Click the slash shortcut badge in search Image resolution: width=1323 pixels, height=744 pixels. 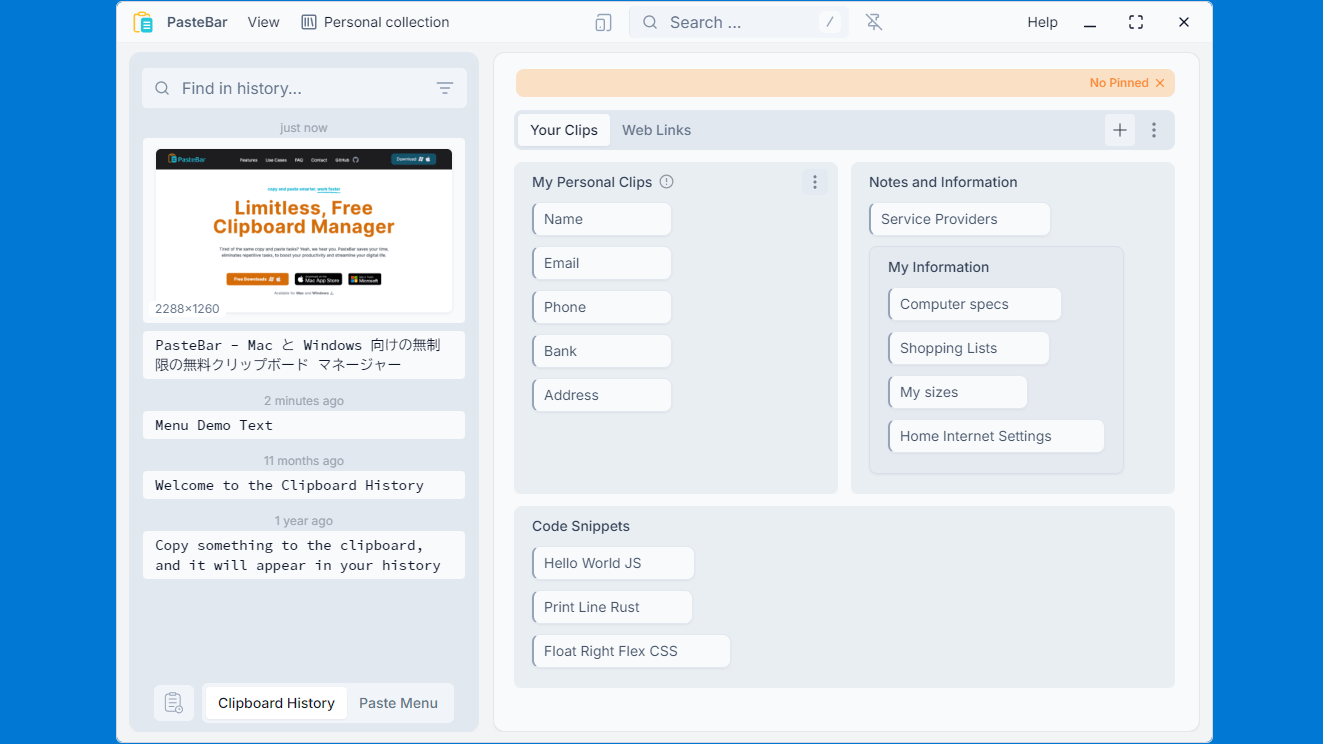pyautogui.click(x=830, y=22)
